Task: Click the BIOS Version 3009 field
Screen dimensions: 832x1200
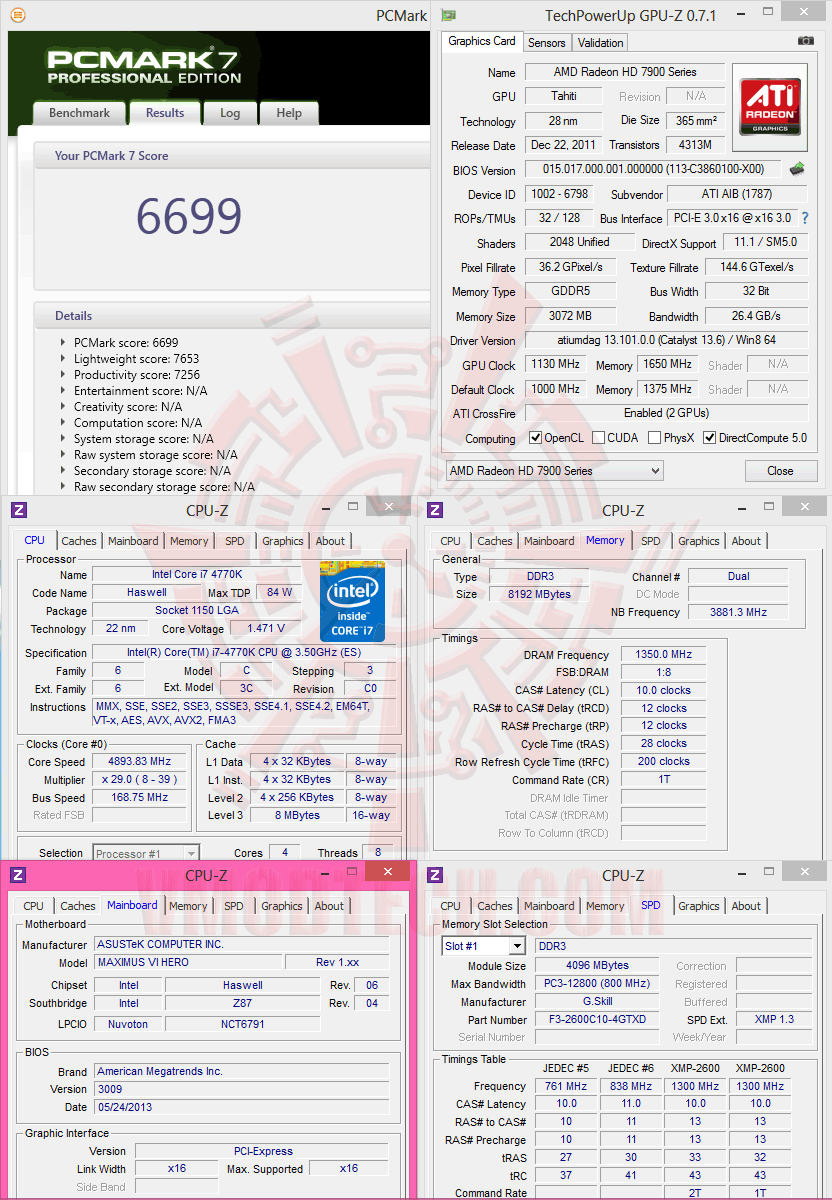Action: pyautogui.click(x=242, y=1089)
